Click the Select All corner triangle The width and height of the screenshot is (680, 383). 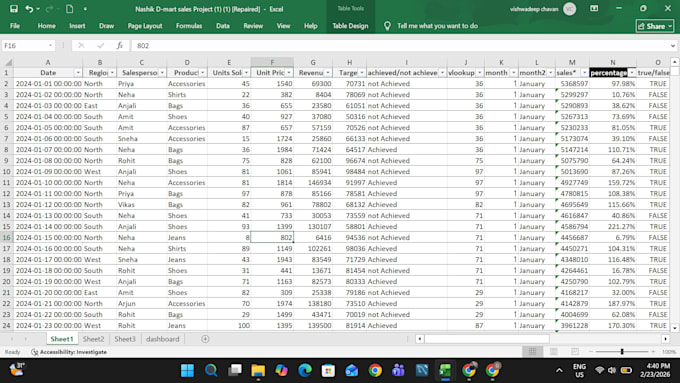[7, 62]
